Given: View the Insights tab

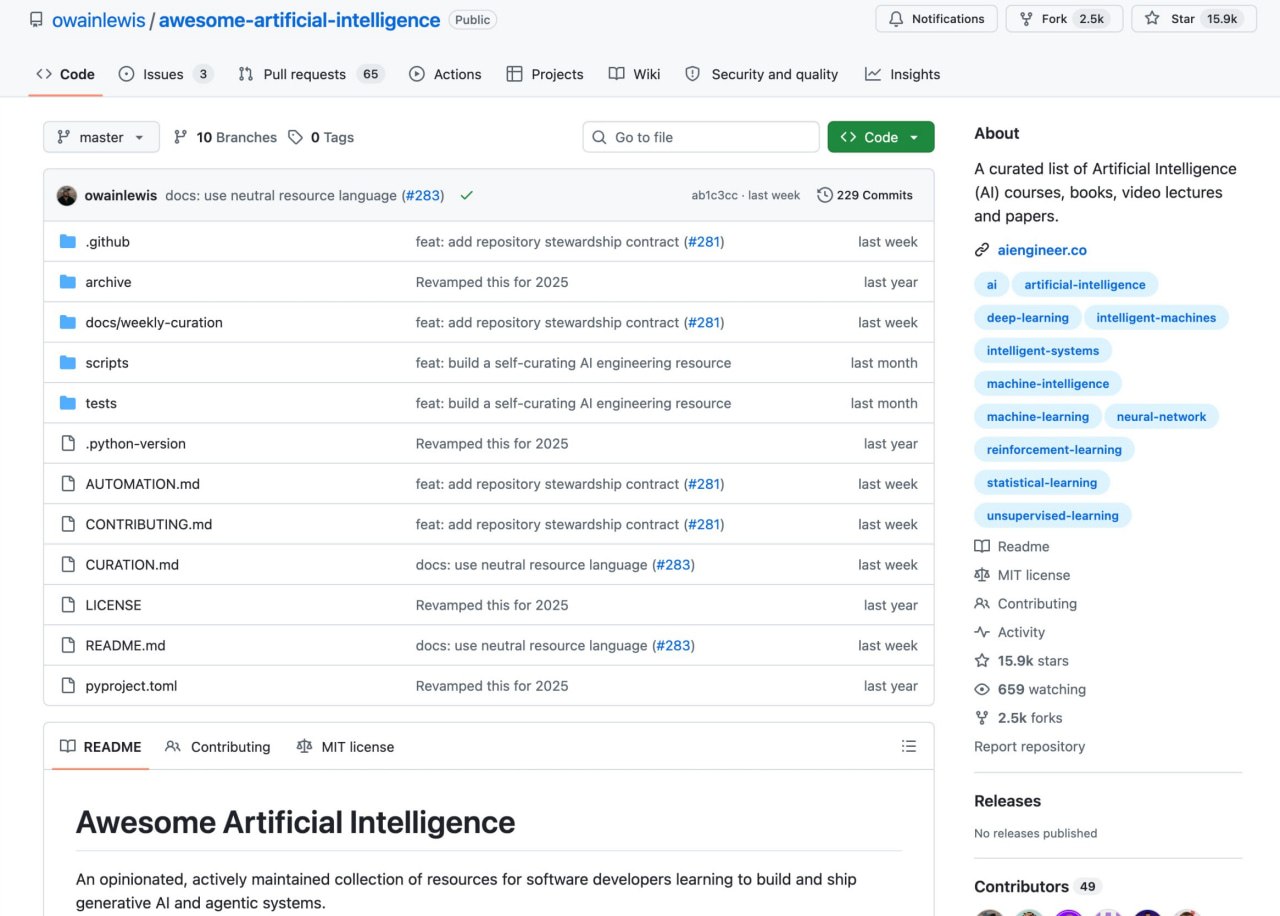Looking at the screenshot, I should (x=903, y=74).
